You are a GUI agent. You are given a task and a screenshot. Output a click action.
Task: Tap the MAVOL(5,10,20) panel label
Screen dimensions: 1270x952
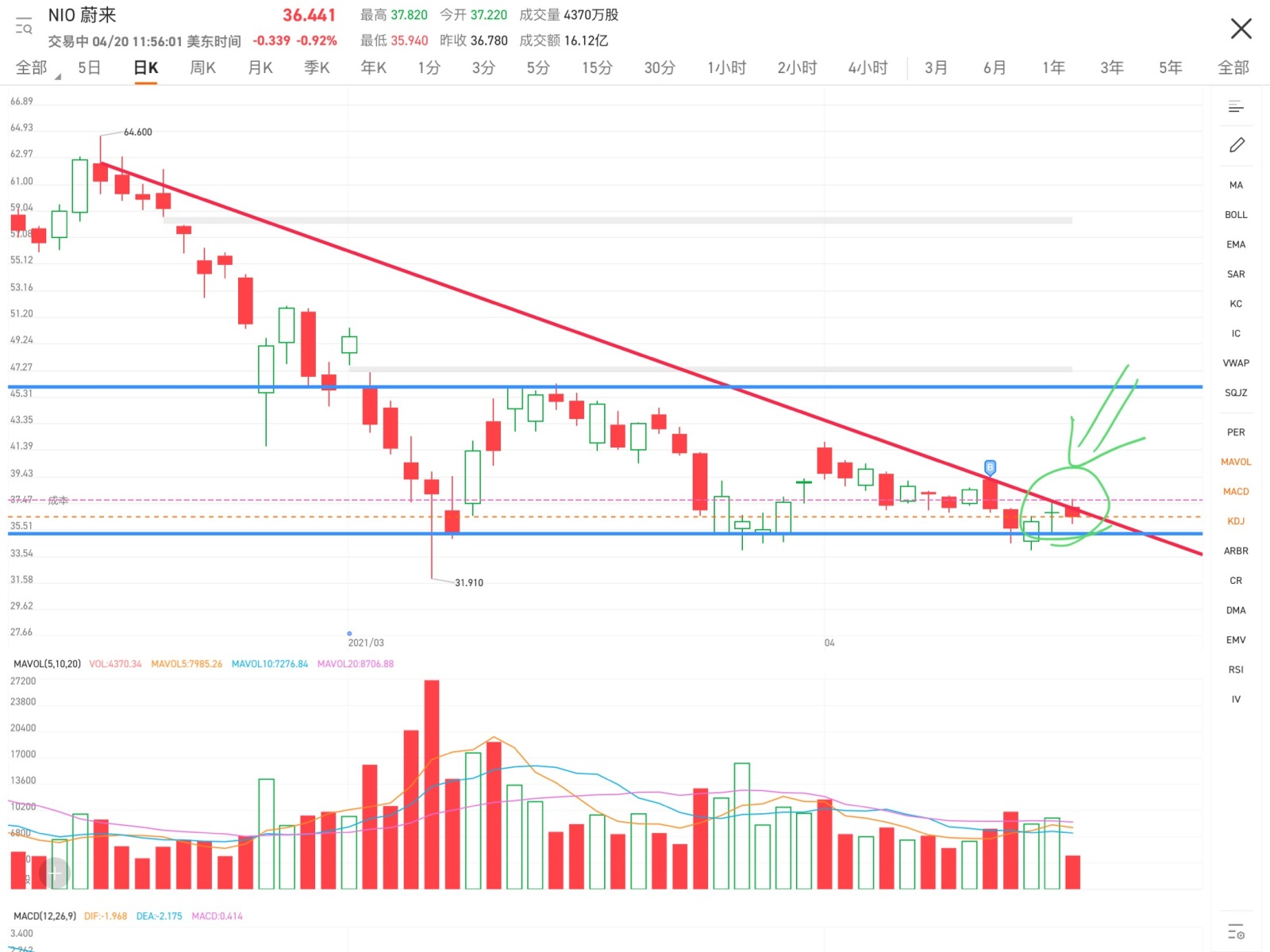pyautogui.click(x=47, y=664)
